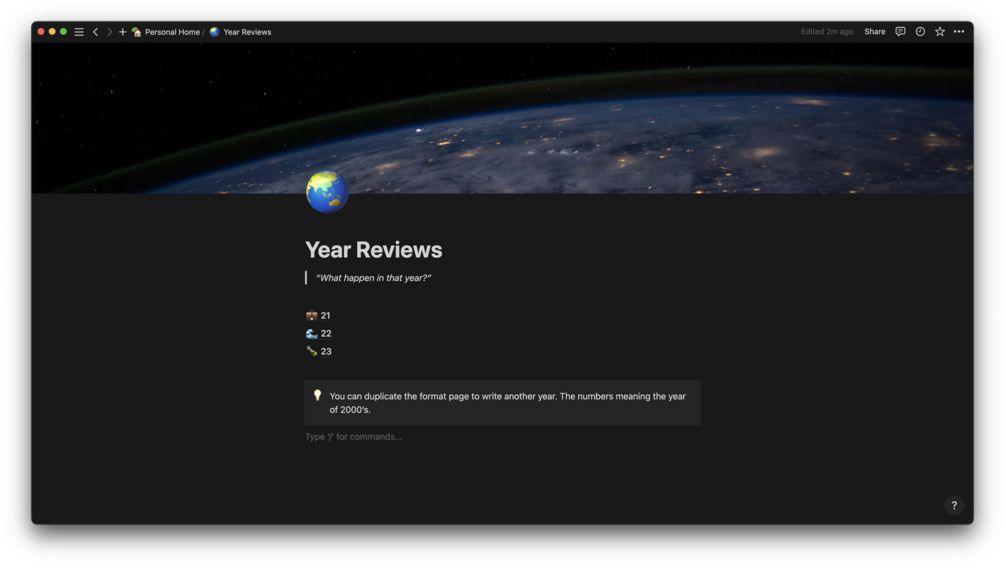Go forward with the right arrow
The width and height of the screenshot is (1005, 566).
tap(110, 32)
